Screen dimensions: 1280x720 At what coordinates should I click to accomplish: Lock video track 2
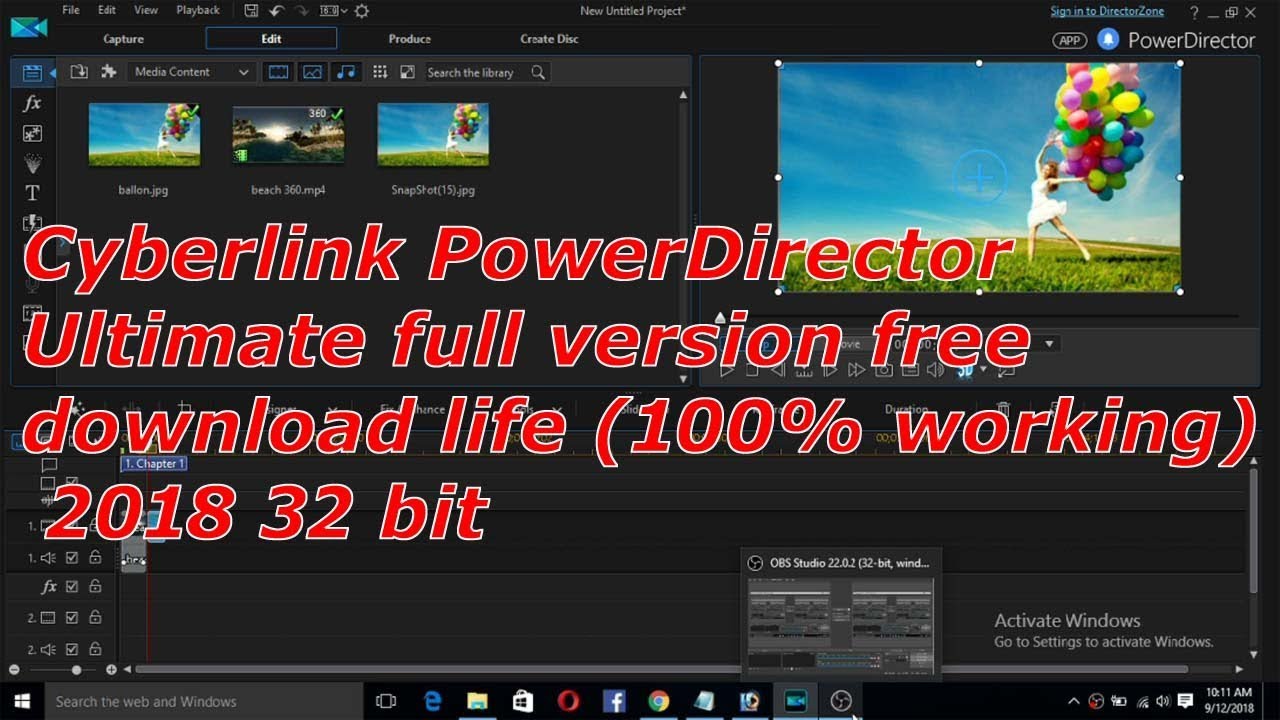[x=95, y=618]
